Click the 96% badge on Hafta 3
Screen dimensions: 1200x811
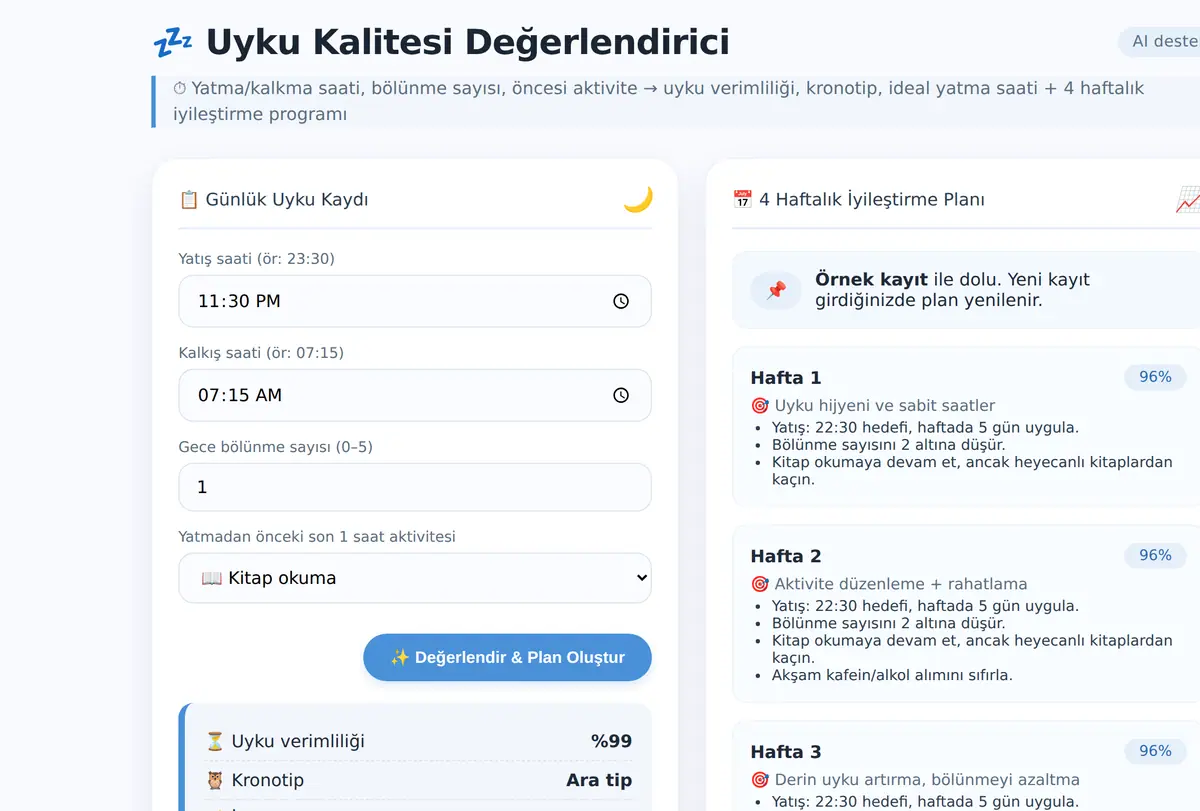(1155, 751)
